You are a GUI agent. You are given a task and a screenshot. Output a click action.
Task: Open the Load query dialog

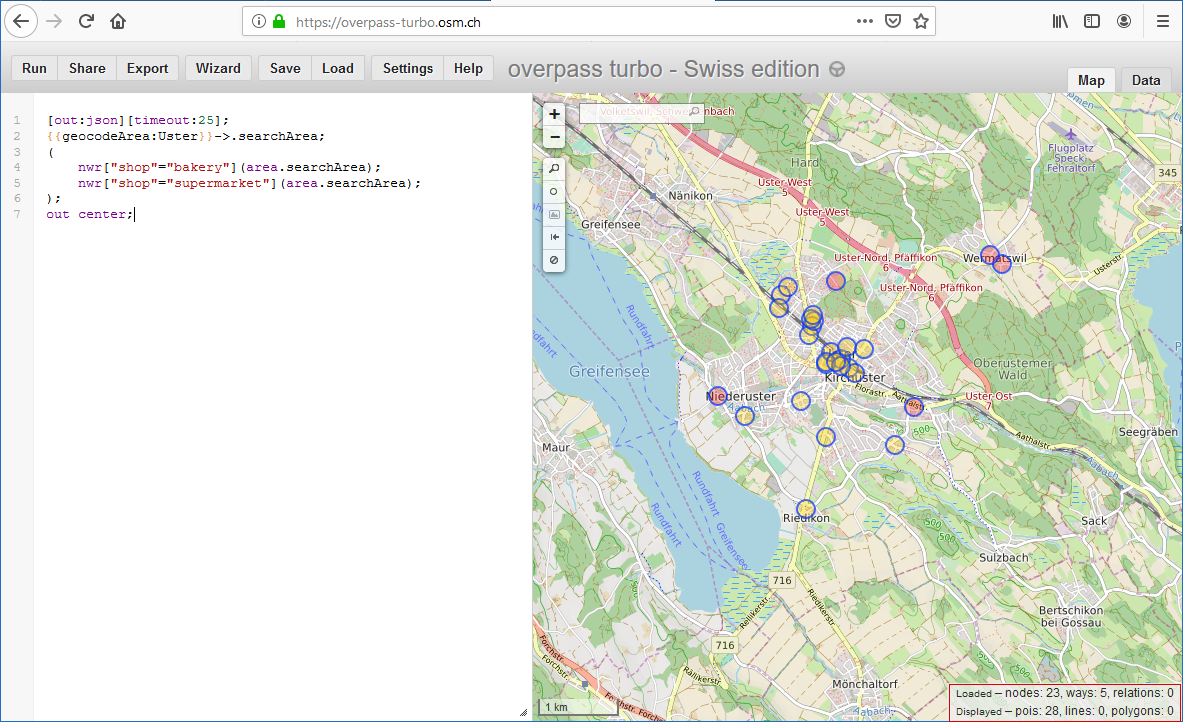coord(337,68)
